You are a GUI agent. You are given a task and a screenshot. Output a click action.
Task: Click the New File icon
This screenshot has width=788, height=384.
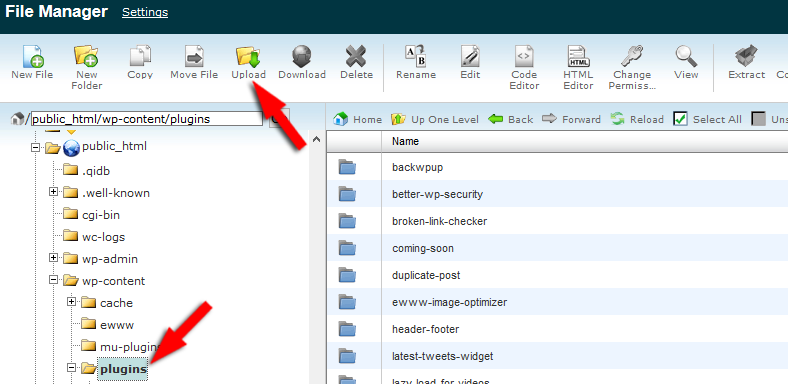(32, 56)
